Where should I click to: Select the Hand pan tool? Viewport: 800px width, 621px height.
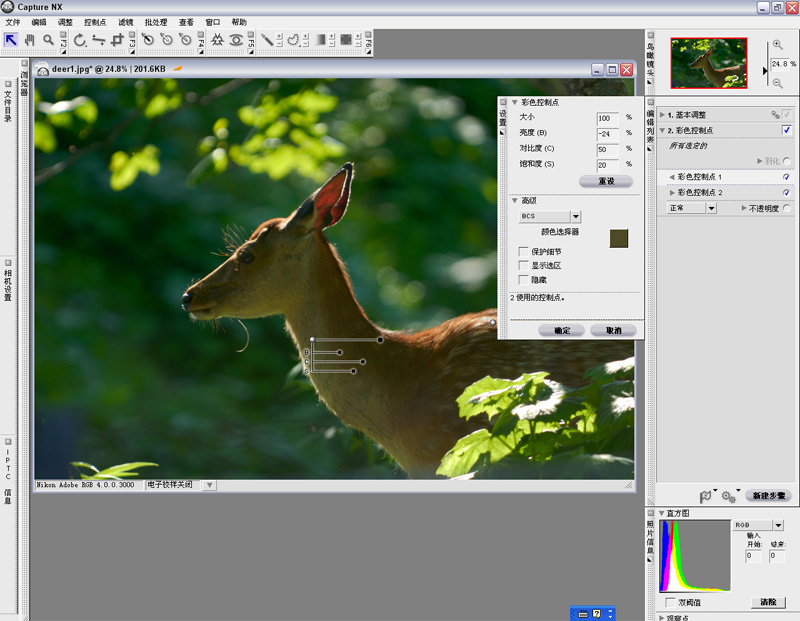[x=30, y=39]
